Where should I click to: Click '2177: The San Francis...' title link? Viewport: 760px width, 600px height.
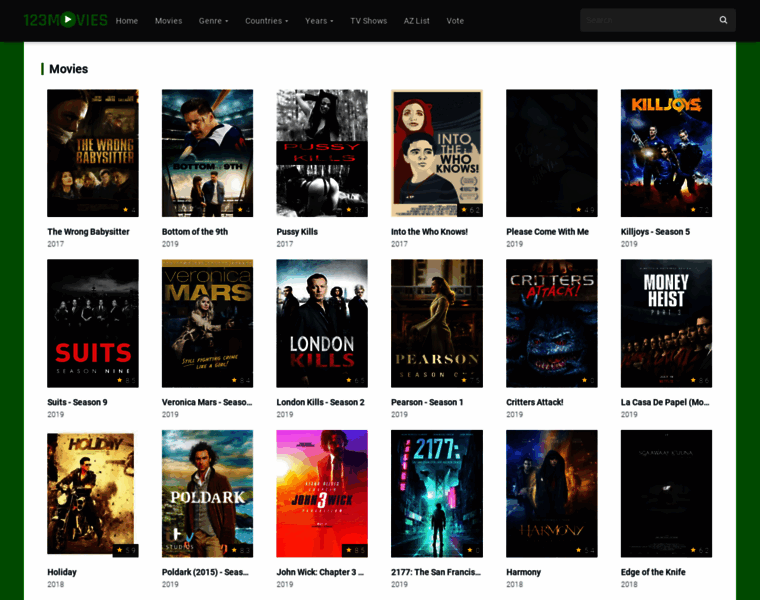point(436,572)
